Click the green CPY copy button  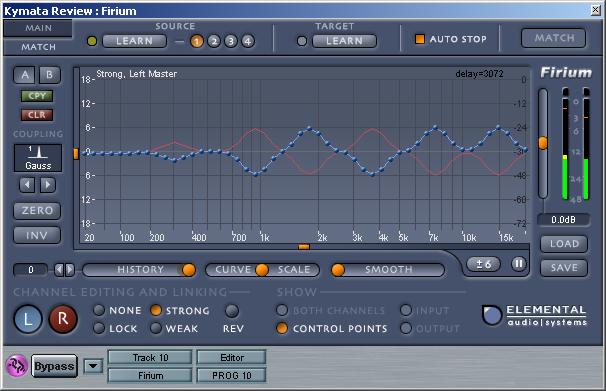click(x=37, y=96)
